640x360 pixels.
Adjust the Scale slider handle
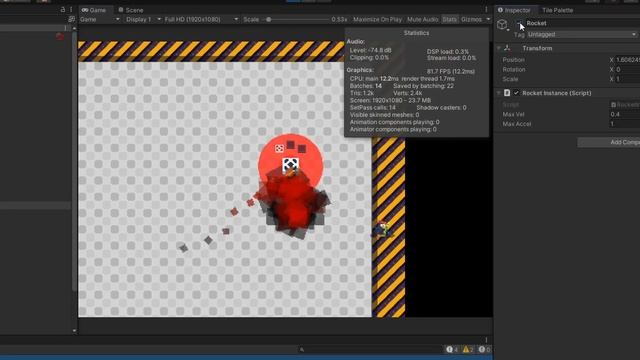point(269,19)
